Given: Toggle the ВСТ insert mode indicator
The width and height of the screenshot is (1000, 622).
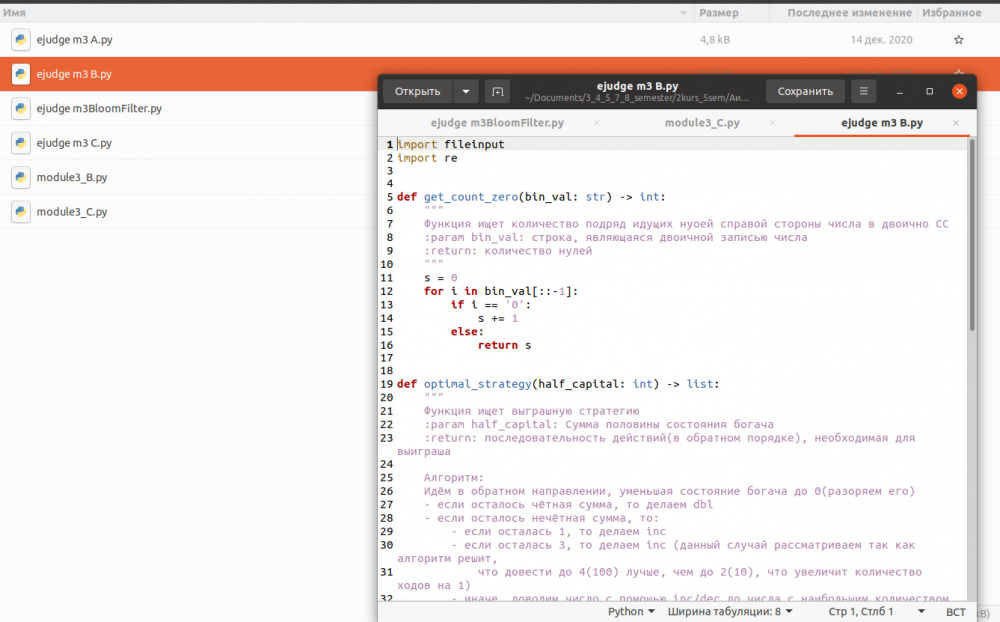Looking at the screenshot, I should tap(956, 611).
